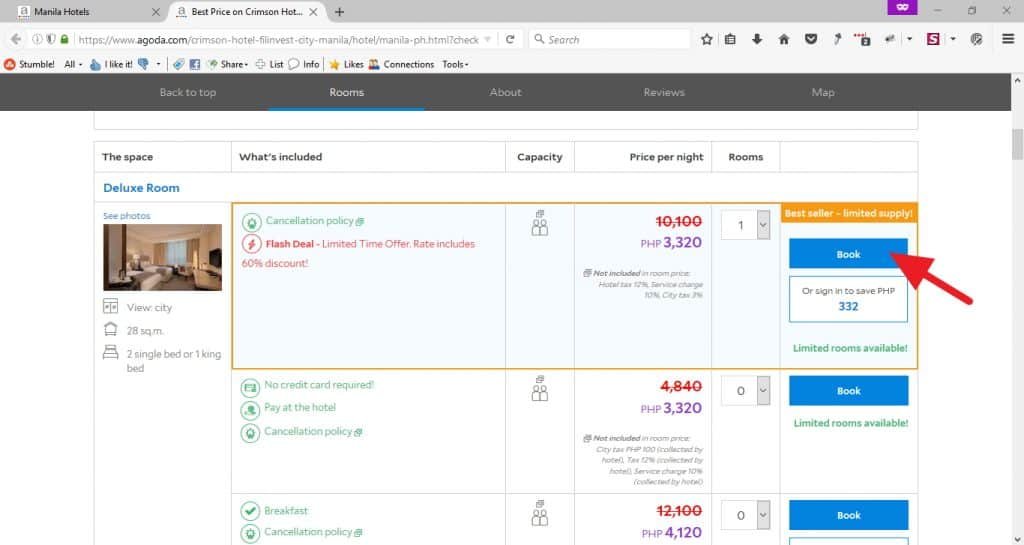Click the 'Pay at the hotel' text
The width and height of the screenshot is (1024, 545).
pyautogui.click(x=300, y=407)
